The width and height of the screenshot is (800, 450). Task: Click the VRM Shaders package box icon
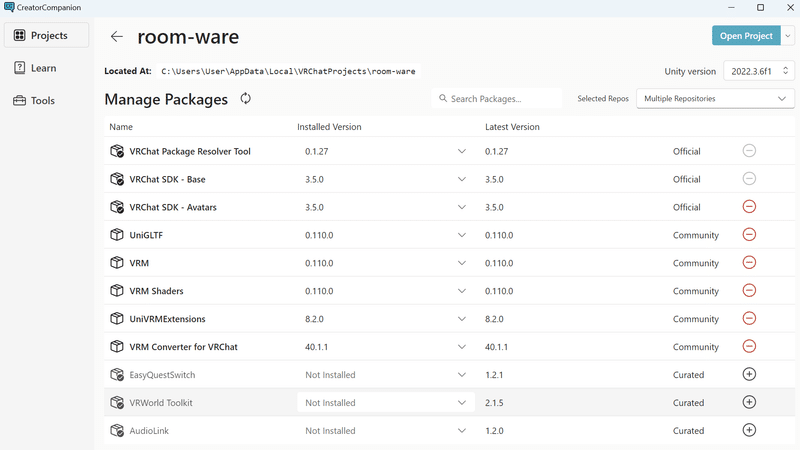[x=117, y=291]
